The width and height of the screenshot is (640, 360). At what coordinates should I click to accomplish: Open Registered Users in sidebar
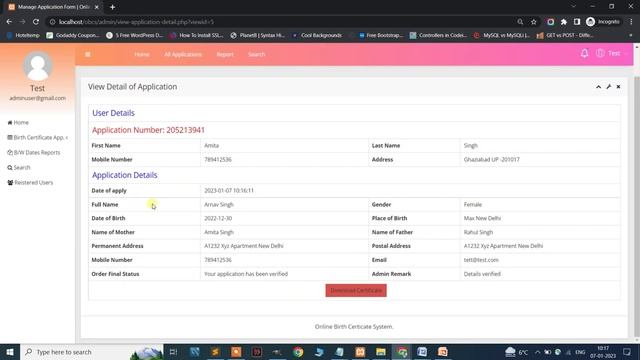coord(30,183)
